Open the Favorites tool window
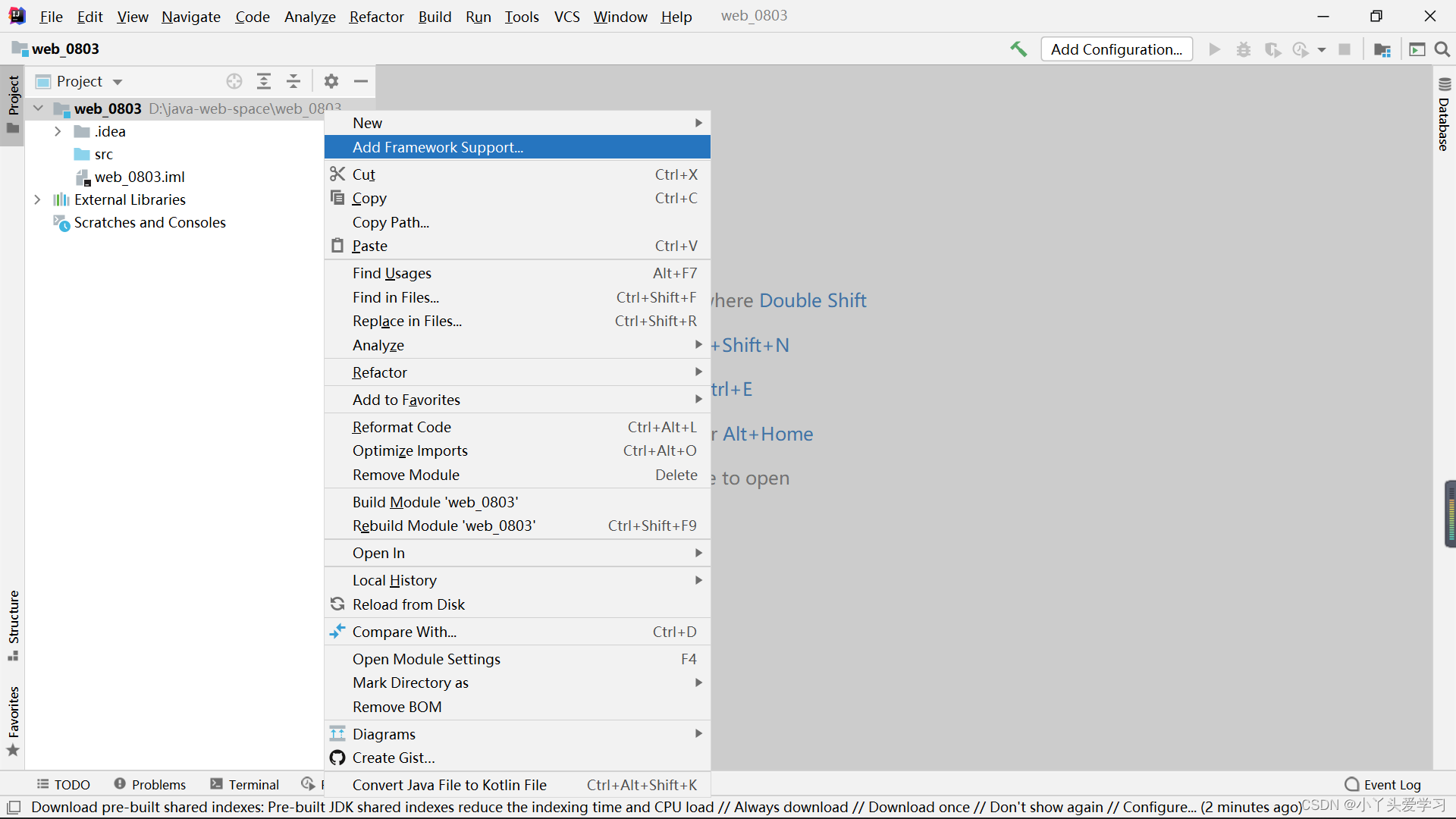Viewport: 1456px width, 819px height. (x=14, y=721)
